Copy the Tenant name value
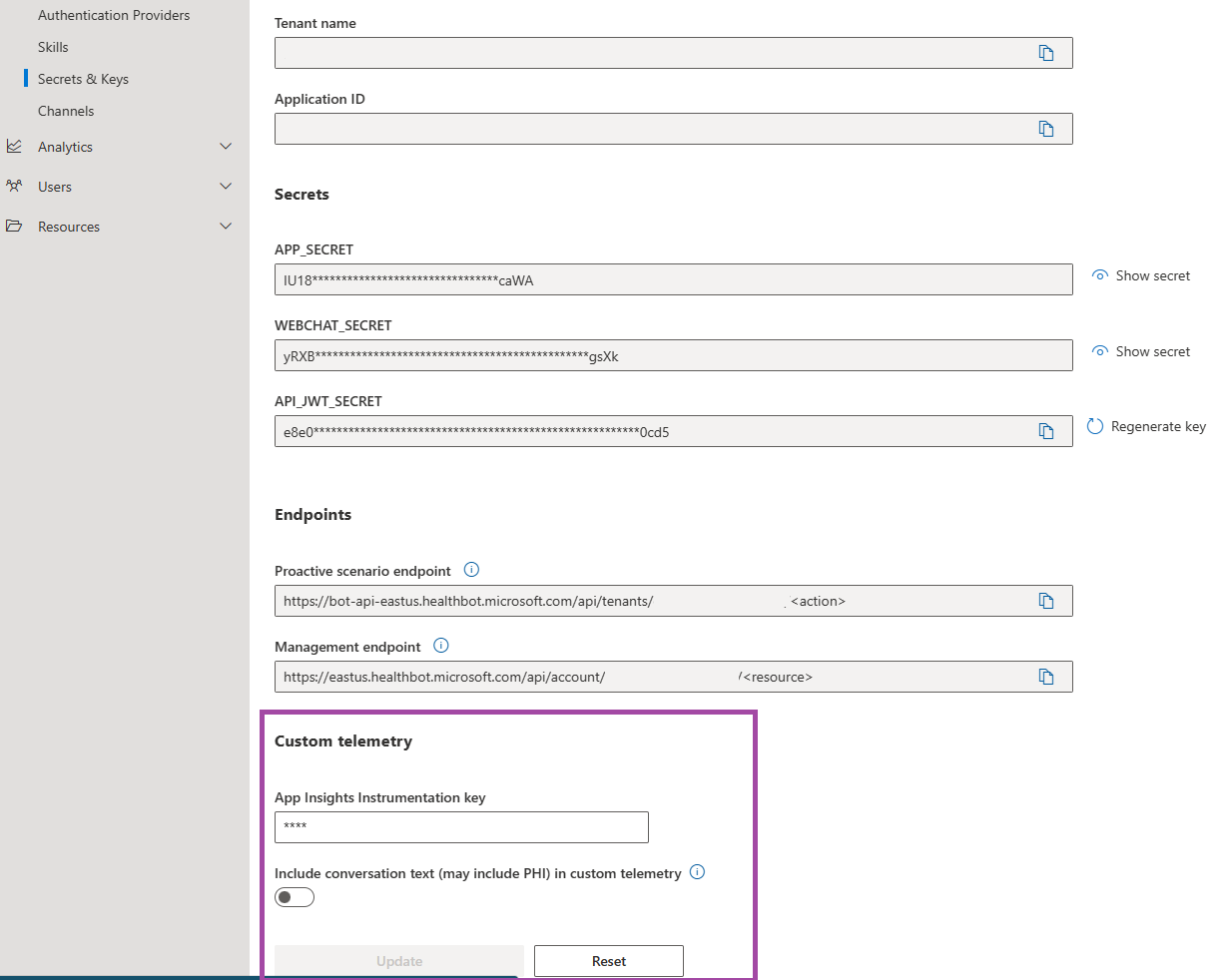1217x980 pixels. [1046, 53]
